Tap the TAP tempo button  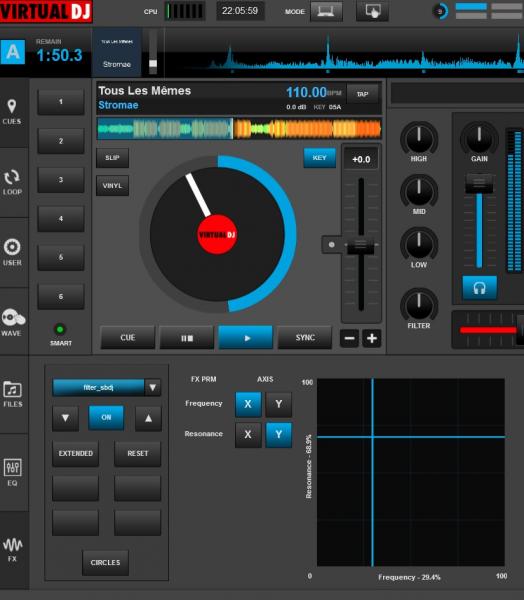362,94
